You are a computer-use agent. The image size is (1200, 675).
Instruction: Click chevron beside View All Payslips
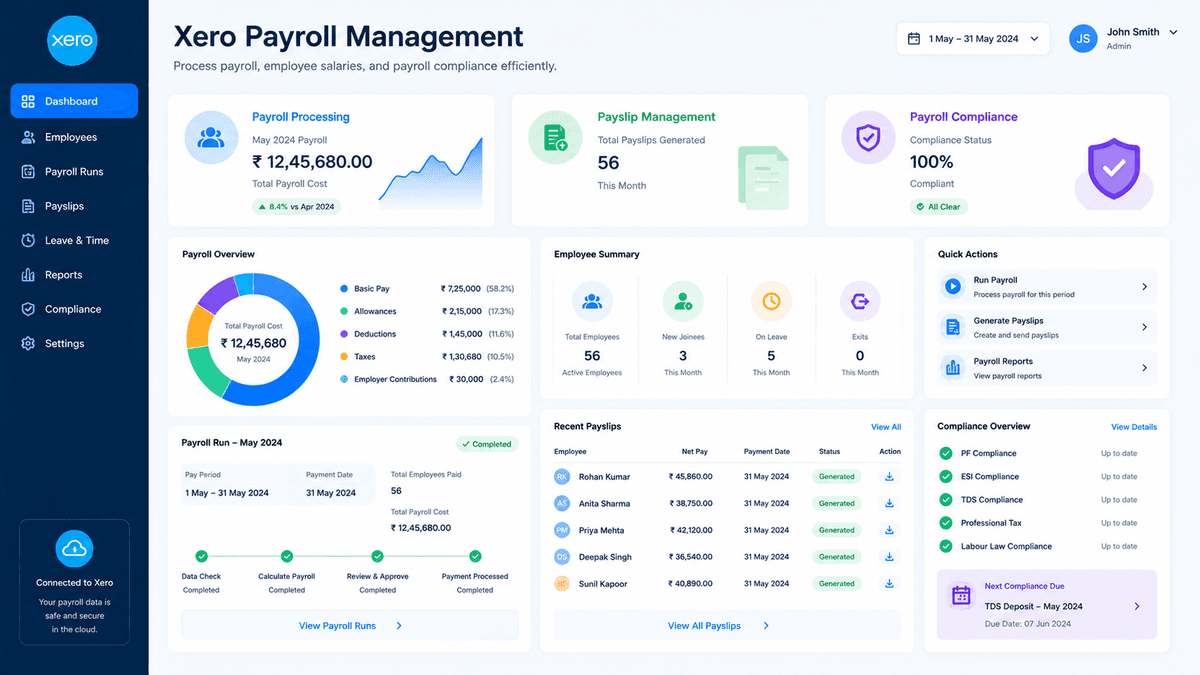(766, 626)
